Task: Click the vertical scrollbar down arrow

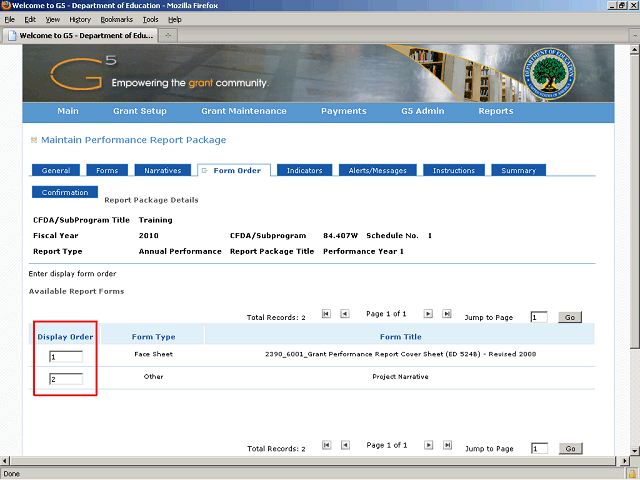Action: [634, 451]
